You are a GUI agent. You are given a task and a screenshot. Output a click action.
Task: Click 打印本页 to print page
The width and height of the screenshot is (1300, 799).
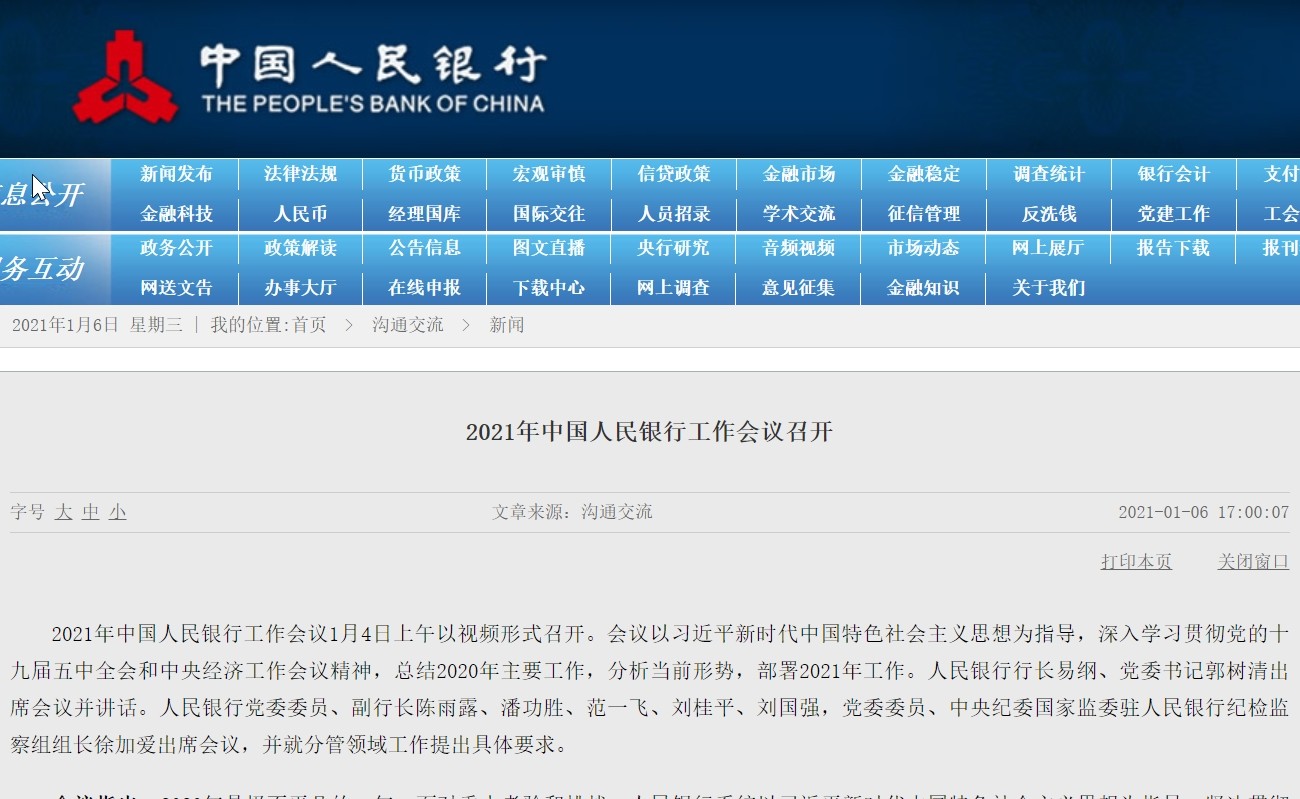[x=1137, y=562]
